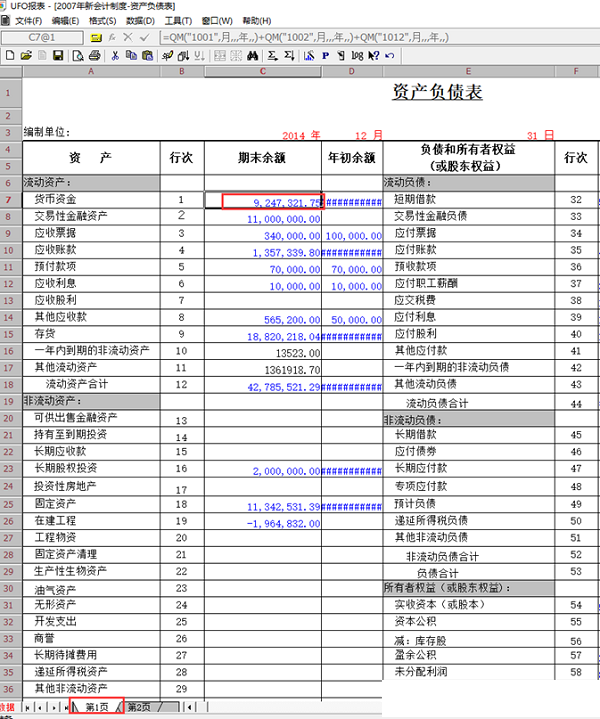
Task: Click the 11,342,531.39 固定资产 cell
Action: pos(263,504)
